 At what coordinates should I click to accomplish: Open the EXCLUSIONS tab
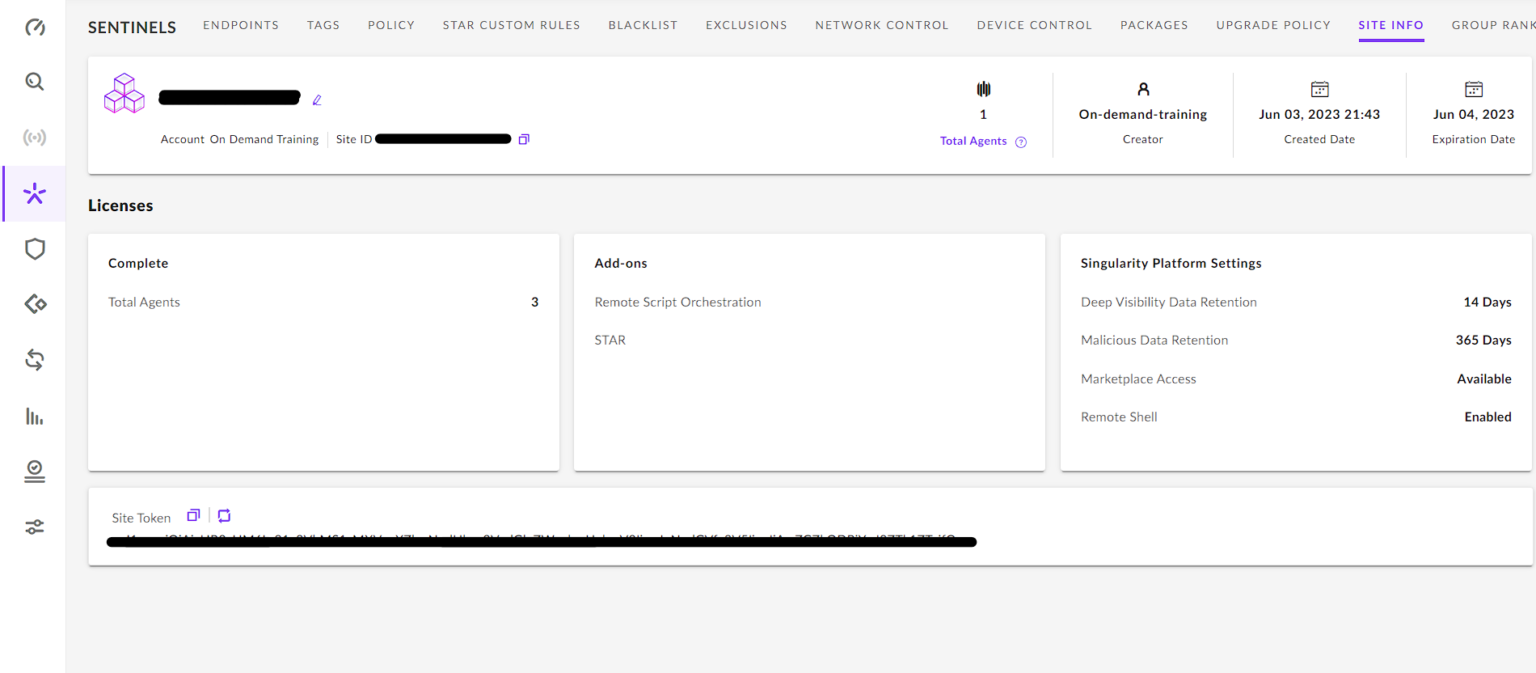pyautogui.click(x=746, y=25)
